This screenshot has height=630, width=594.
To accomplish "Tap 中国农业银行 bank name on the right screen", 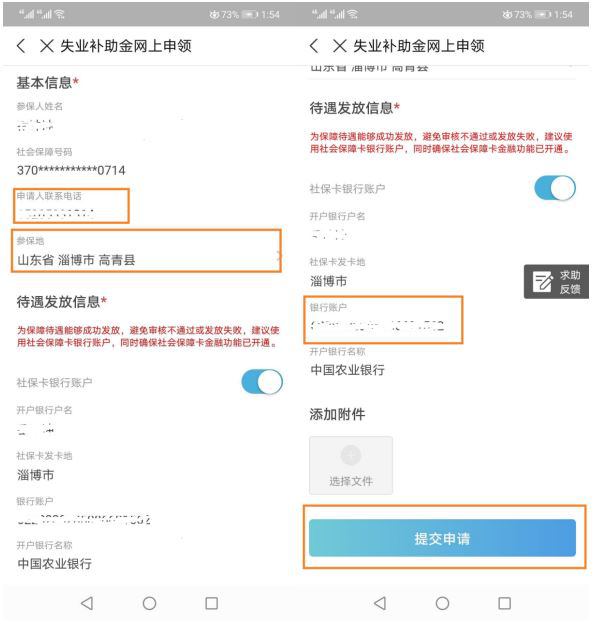I will click(348, 370).
